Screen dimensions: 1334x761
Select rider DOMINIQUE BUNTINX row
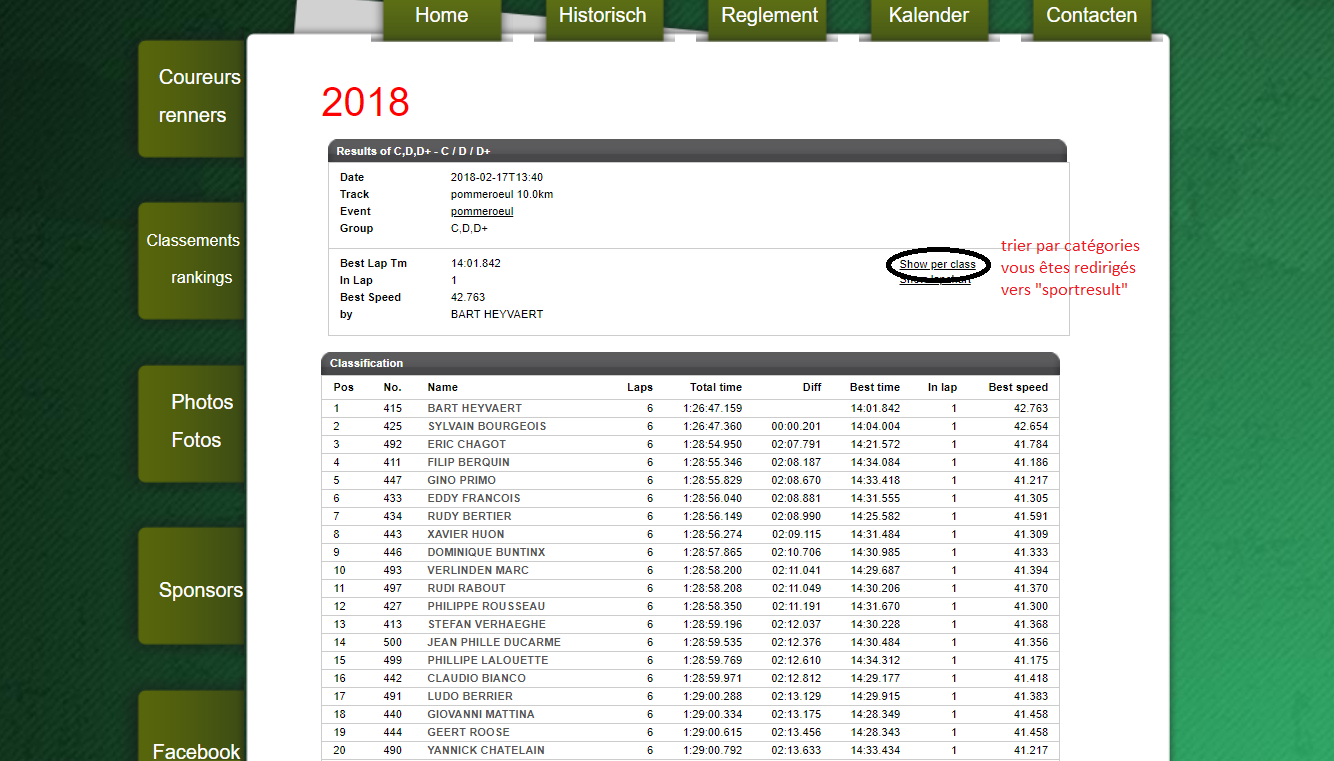pyautogui.click(x=690, y=553)
